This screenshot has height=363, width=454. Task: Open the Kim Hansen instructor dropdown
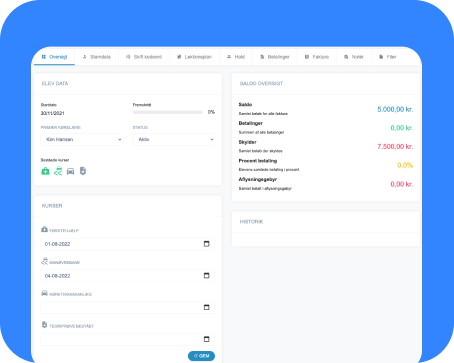[82, 139]
